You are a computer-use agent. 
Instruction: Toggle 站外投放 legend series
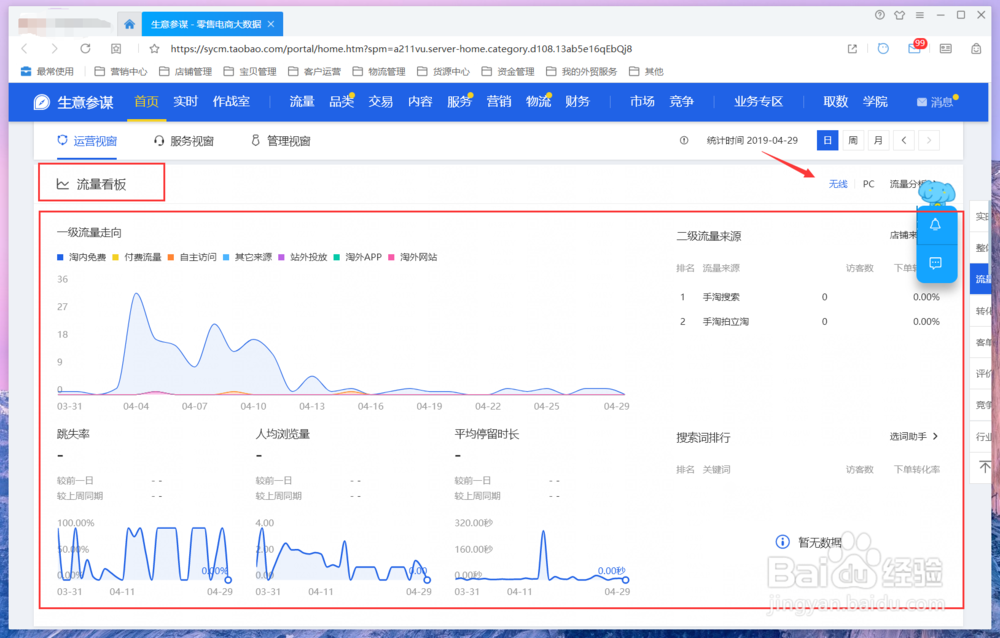pos(302,257)
